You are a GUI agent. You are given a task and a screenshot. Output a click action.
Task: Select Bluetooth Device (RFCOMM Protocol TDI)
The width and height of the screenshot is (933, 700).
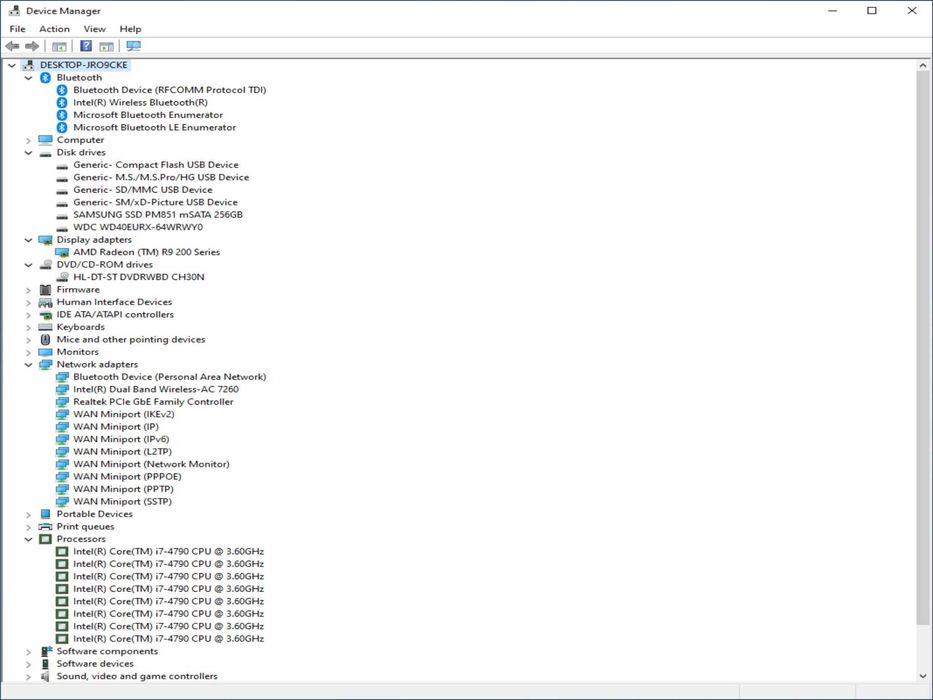tap(170, 90)
